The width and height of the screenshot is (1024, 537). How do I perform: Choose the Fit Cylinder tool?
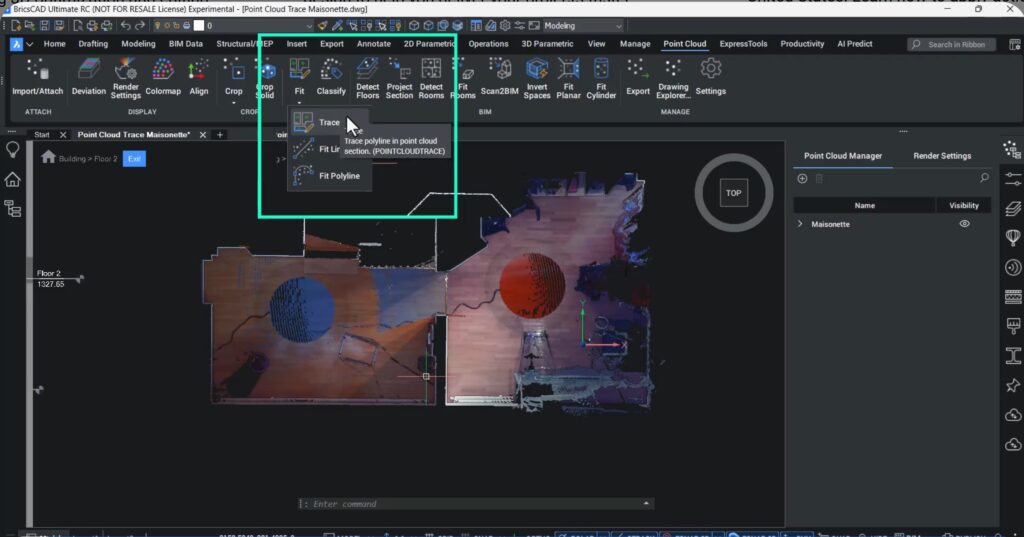click(601, 78)
